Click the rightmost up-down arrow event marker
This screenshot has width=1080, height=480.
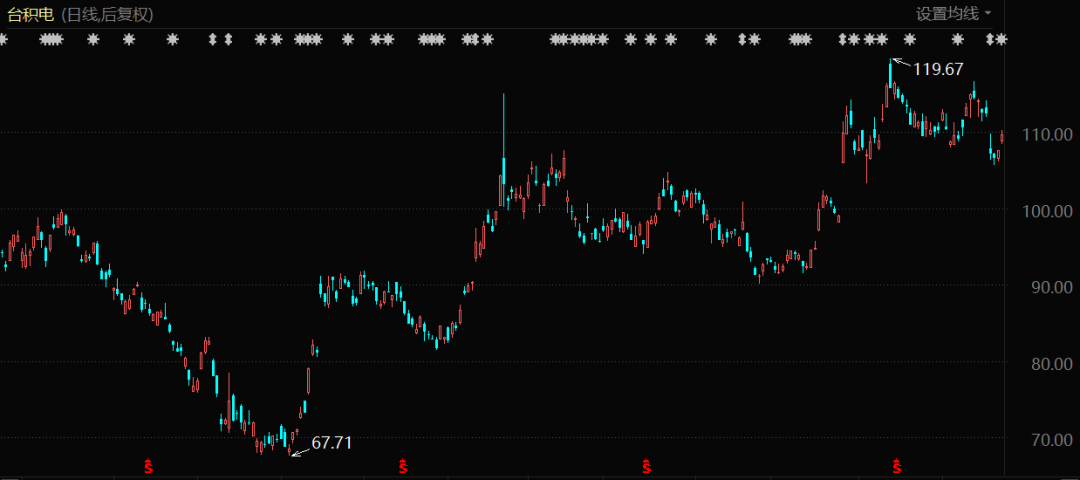point(991,40)
